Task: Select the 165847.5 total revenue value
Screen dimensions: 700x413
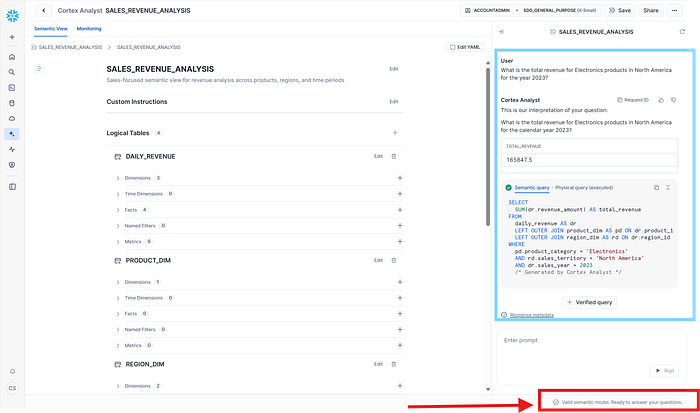Action: (519, 160)
